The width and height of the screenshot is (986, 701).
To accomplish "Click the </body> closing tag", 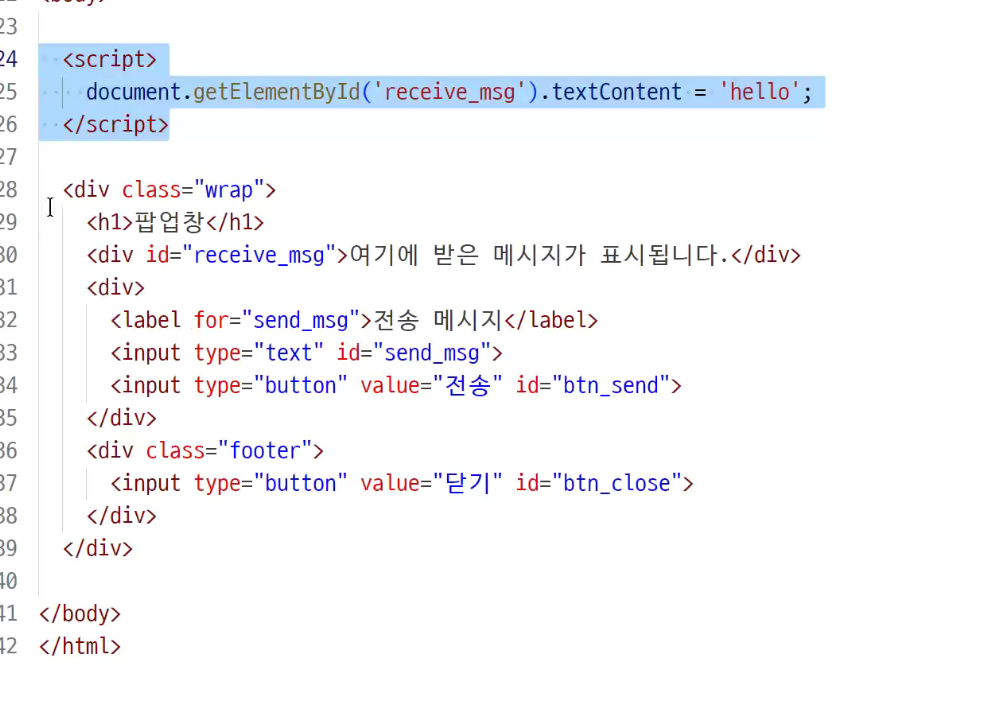I will coord(80,615).
